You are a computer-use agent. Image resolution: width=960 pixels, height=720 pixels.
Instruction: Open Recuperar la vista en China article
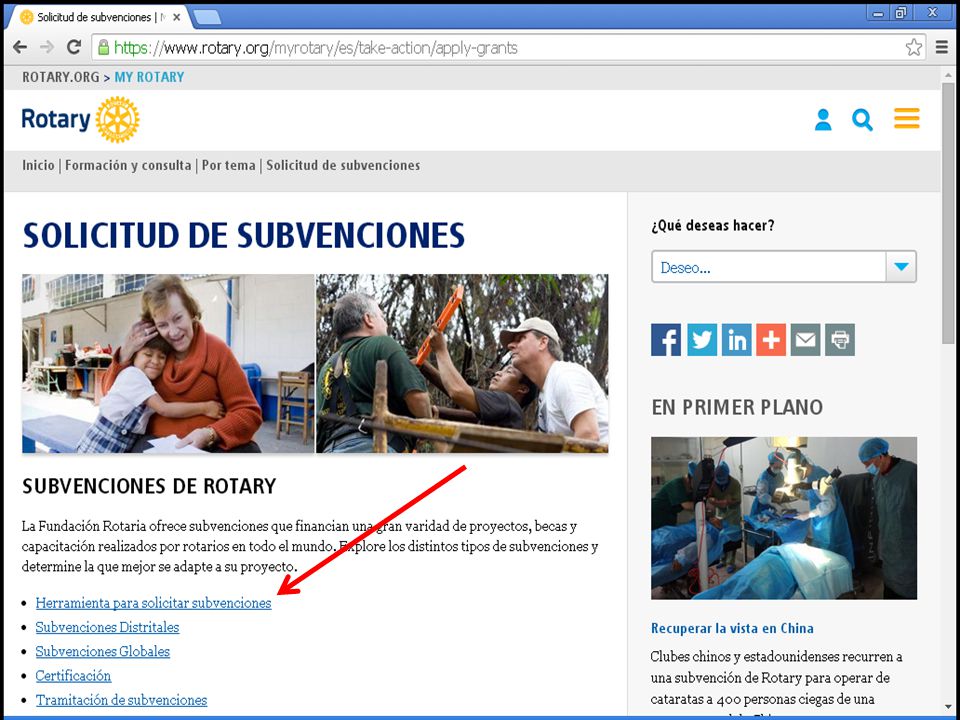tap(732, 628)
